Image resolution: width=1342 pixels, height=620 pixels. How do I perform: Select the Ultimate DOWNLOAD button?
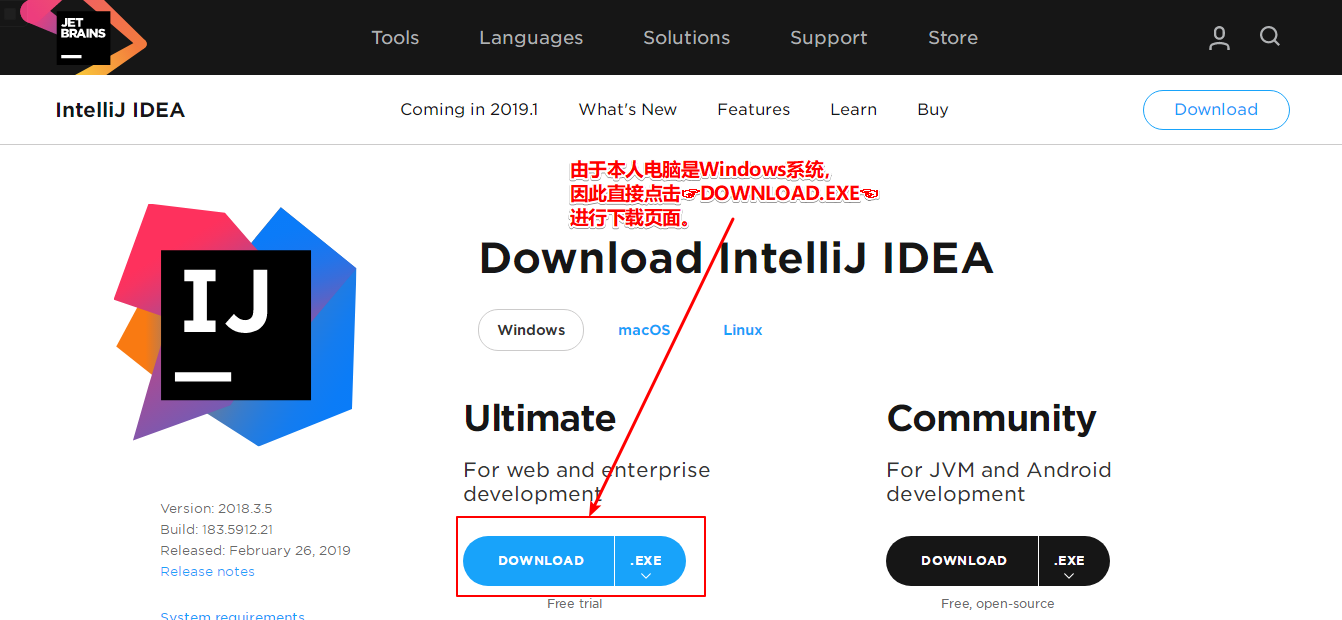(x=539, y=561)
